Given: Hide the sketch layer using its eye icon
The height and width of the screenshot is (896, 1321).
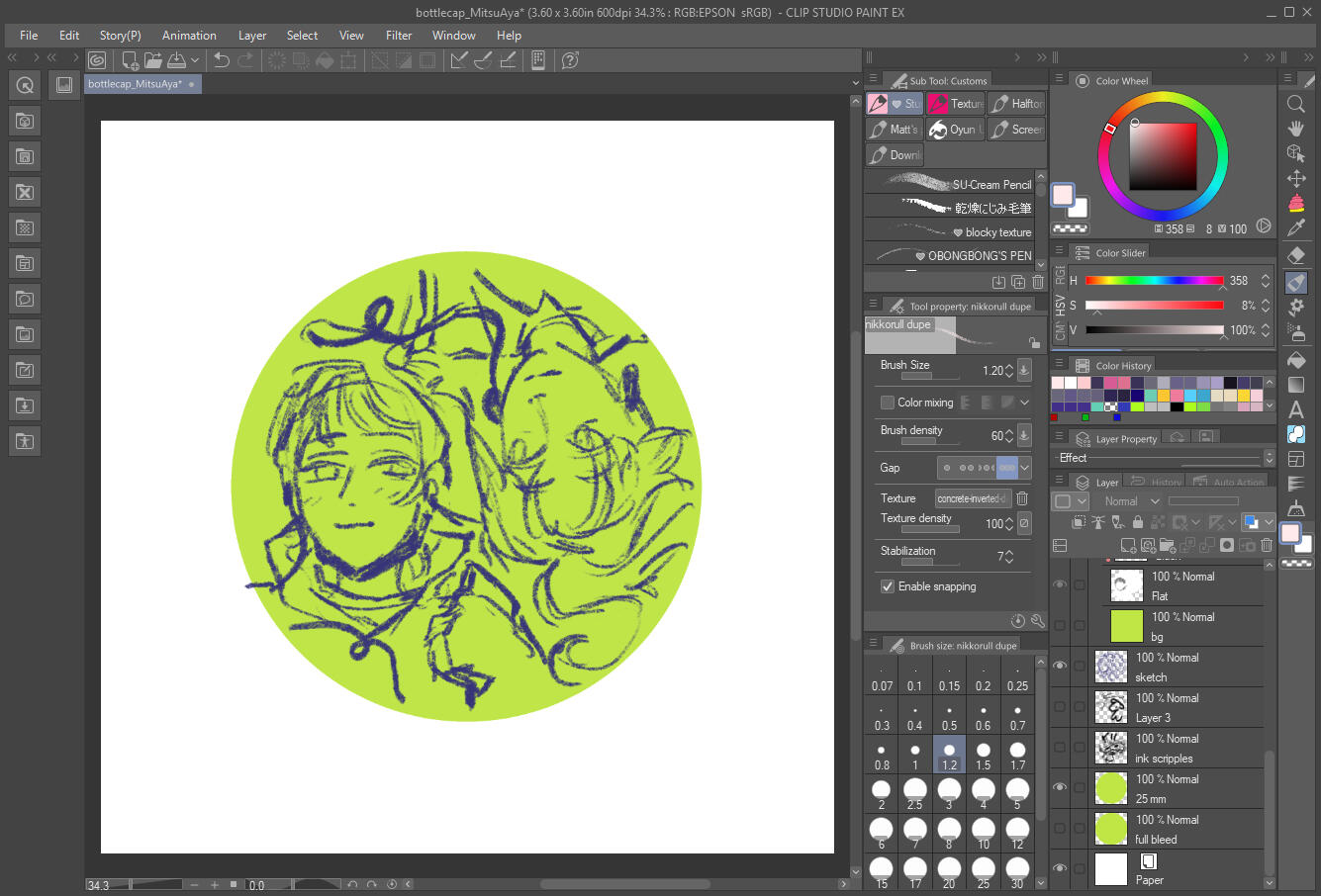Looking at the screenshot, I should (x=1060, y=667).
